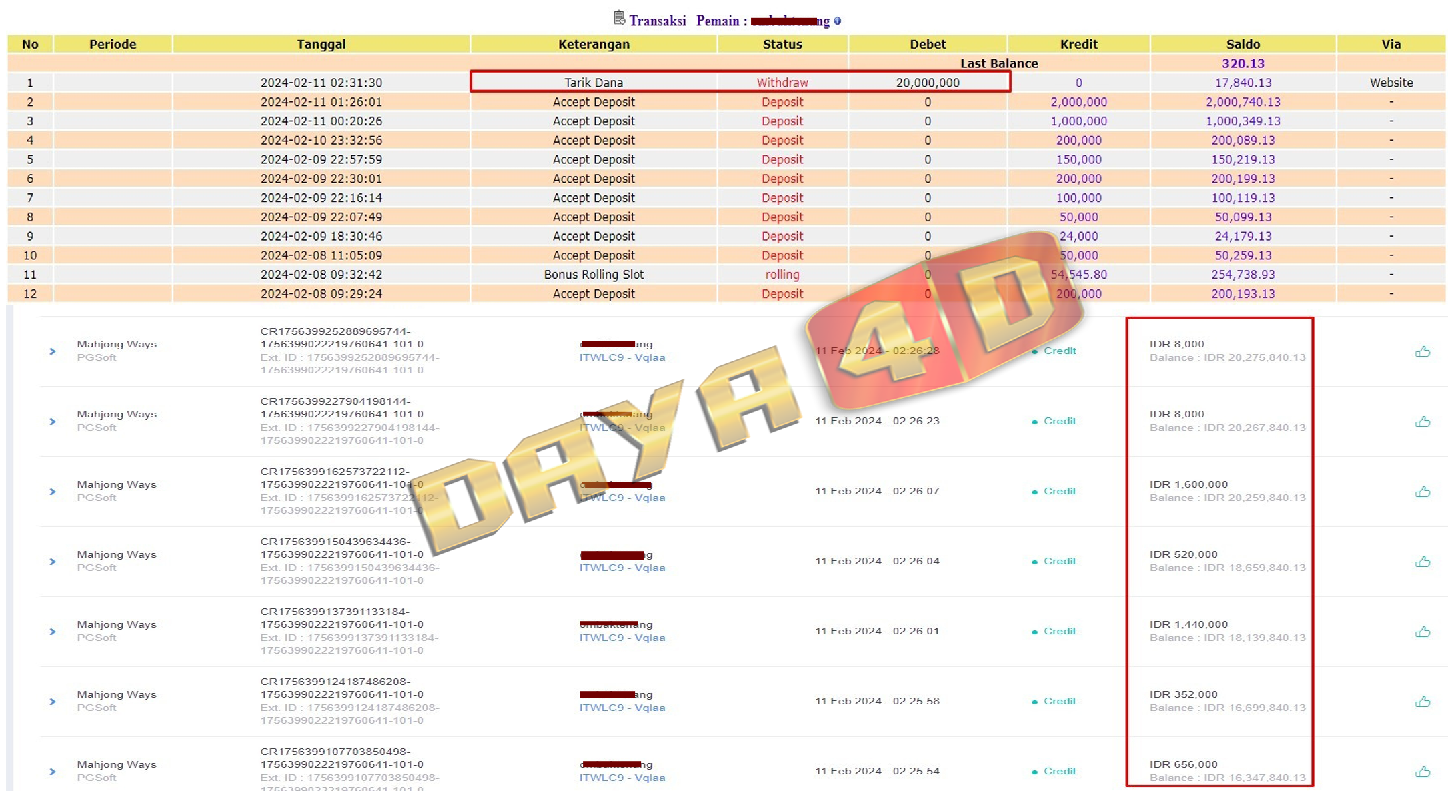
Task: Click thumbs-up icon for the 02:26:28 transaction
Action: pyautogui.click(x=1422, y=351)
